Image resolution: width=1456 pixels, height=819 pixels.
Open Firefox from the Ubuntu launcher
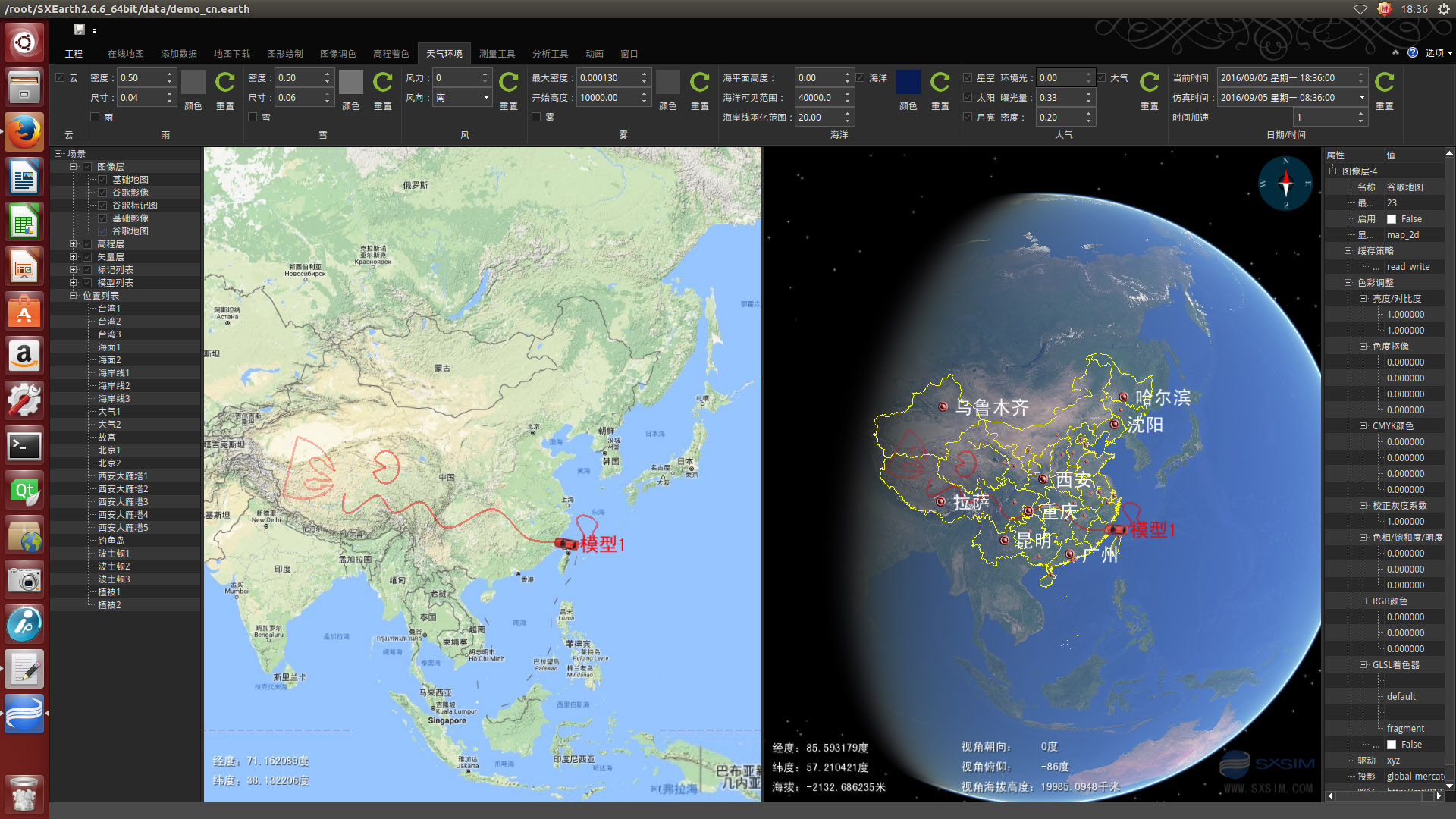(24, 133)
